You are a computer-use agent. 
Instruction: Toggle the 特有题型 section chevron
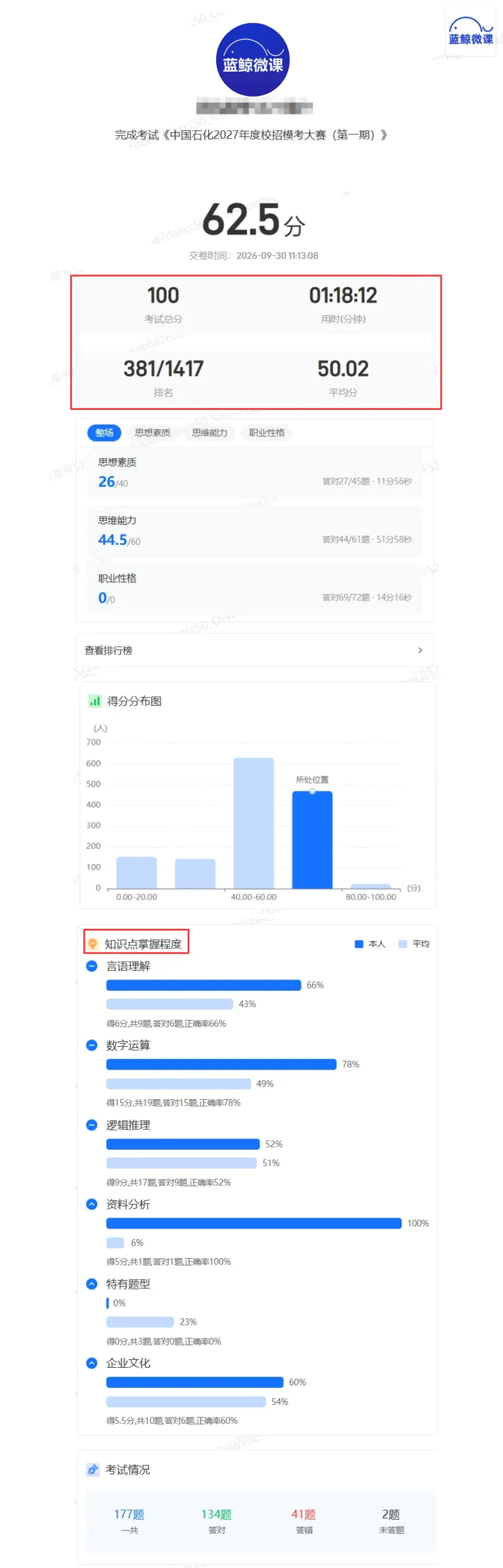[x=91, y=1283]
